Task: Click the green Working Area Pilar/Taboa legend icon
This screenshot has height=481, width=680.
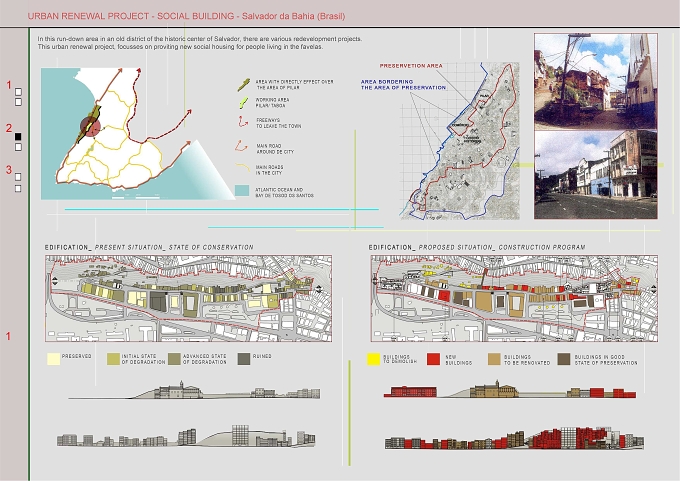Action: (243, 103)
